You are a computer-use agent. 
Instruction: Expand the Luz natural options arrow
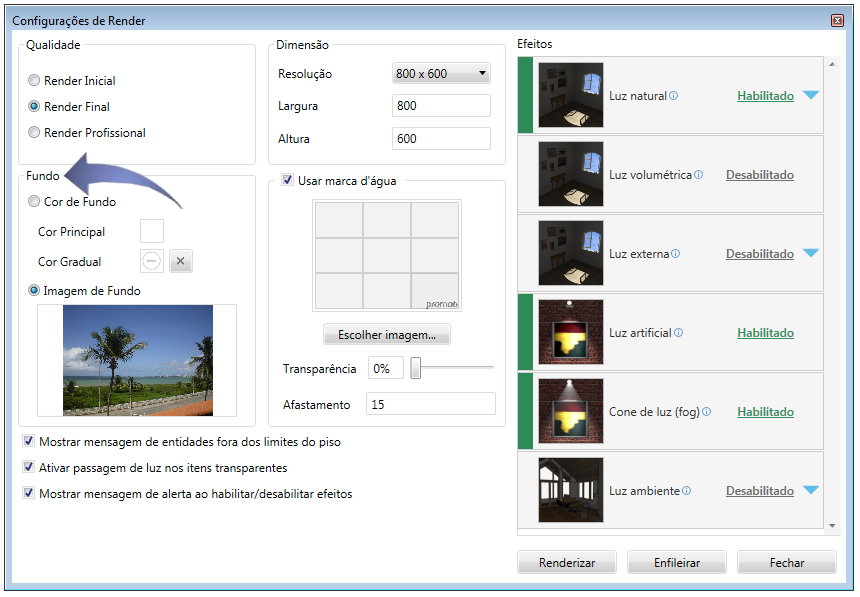811,95
